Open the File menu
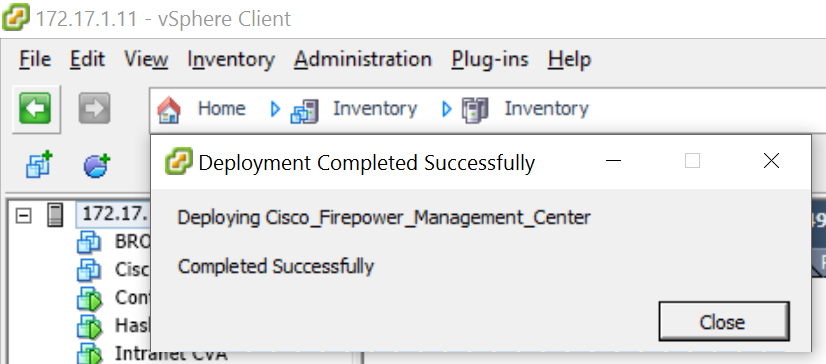The height and width of the screenshot is (364, 826). point(35,59)
